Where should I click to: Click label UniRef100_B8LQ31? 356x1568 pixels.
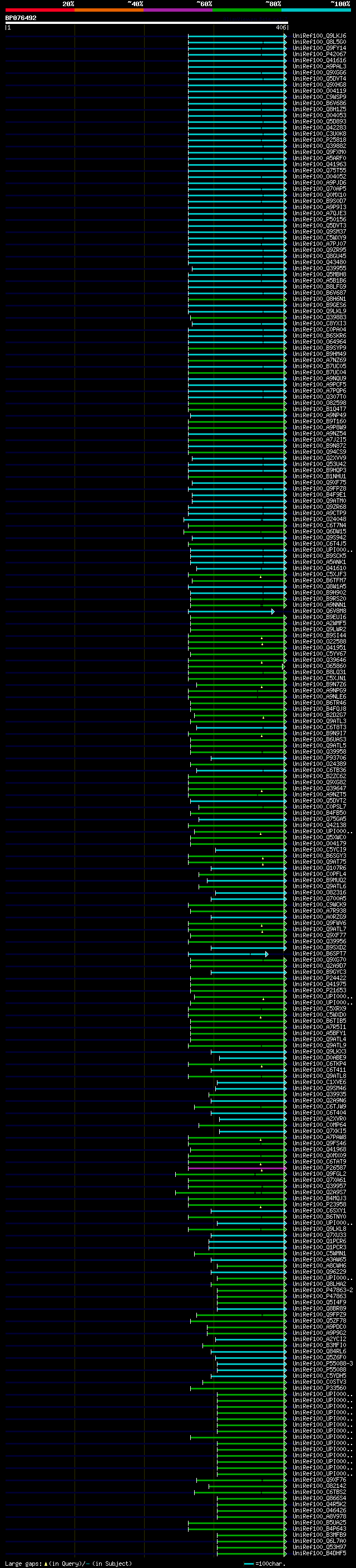(319, 672)
